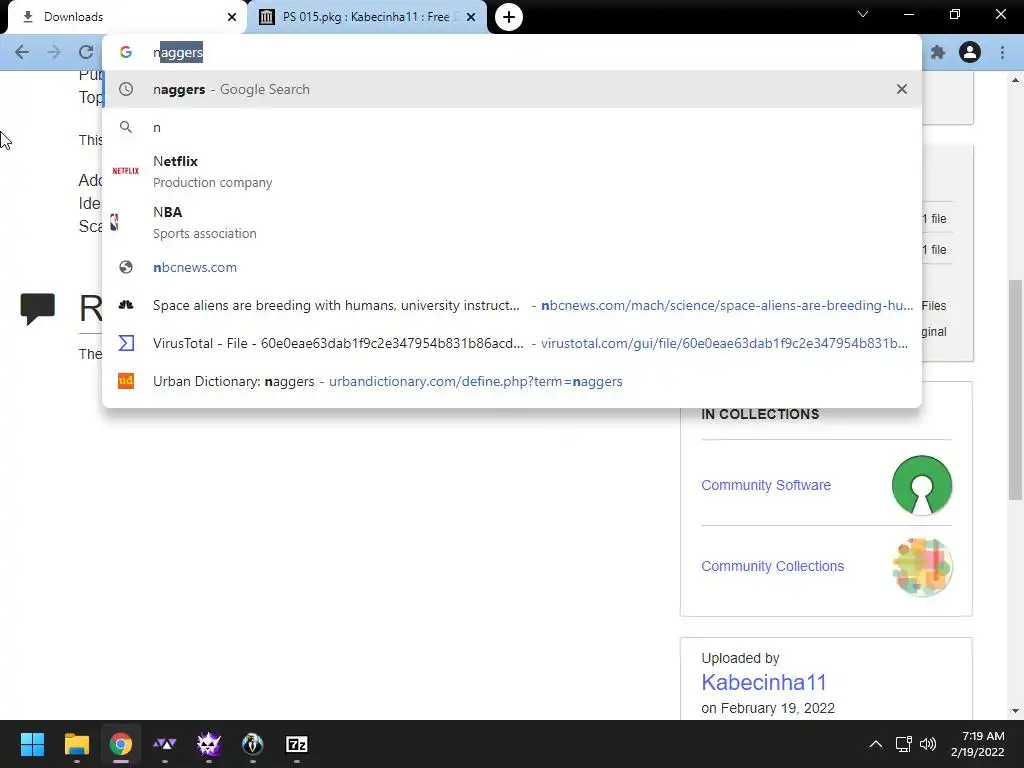Click the scrollbar up arrow
The image size is (1024, 768).
(1015, 80)
